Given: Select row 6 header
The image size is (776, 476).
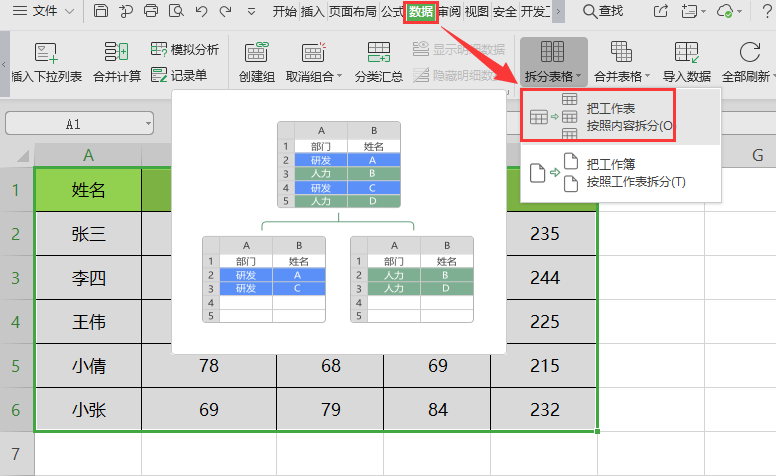Looking at the screenshot, I should pos(16,410).
